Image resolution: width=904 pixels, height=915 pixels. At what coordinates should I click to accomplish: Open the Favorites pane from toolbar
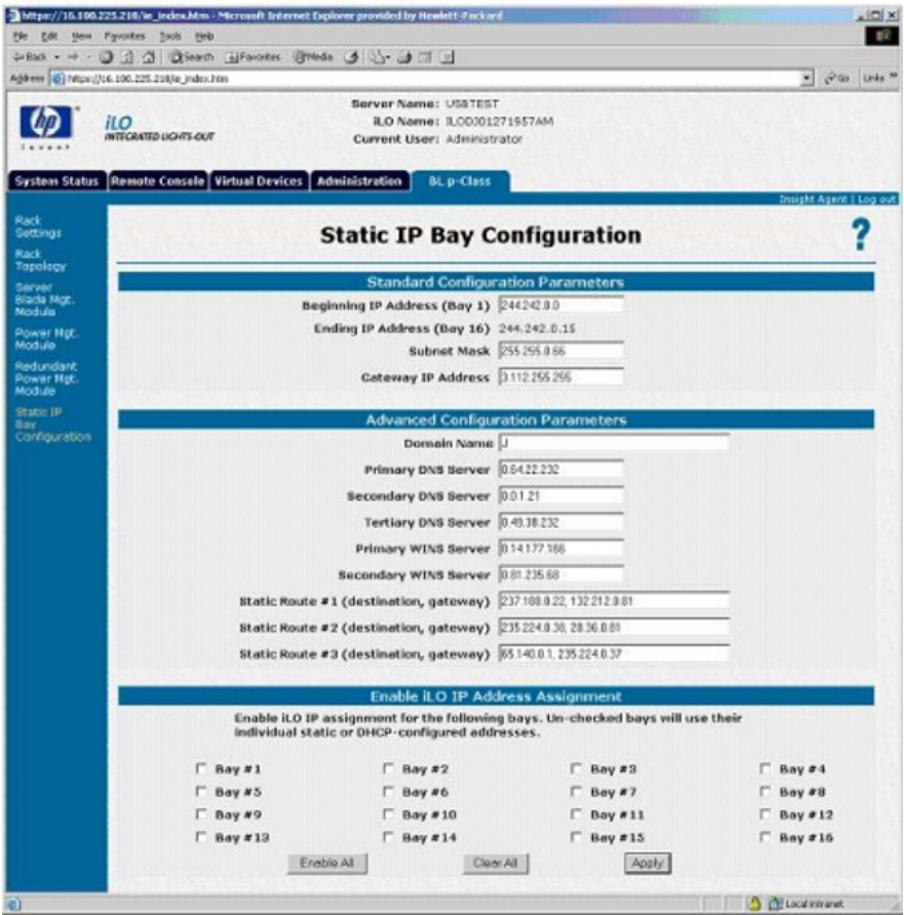254,57
